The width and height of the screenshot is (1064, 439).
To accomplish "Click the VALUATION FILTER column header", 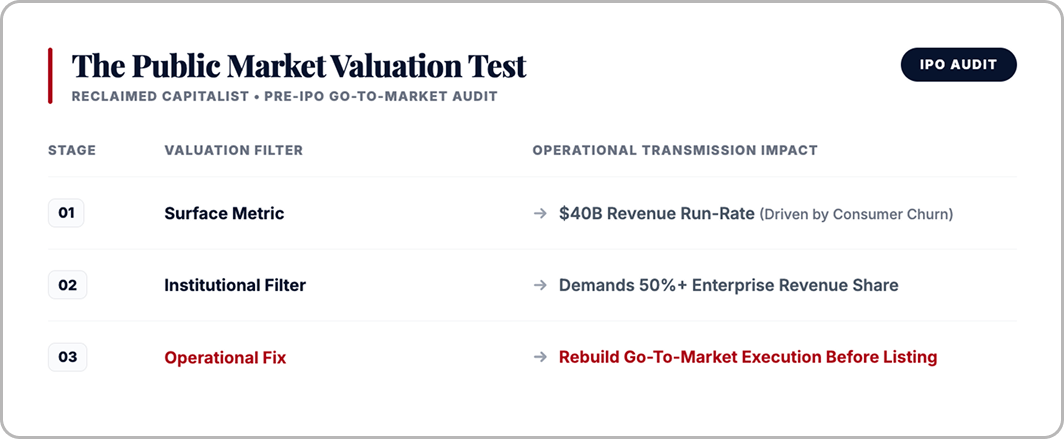I will (x=233, y=150).
